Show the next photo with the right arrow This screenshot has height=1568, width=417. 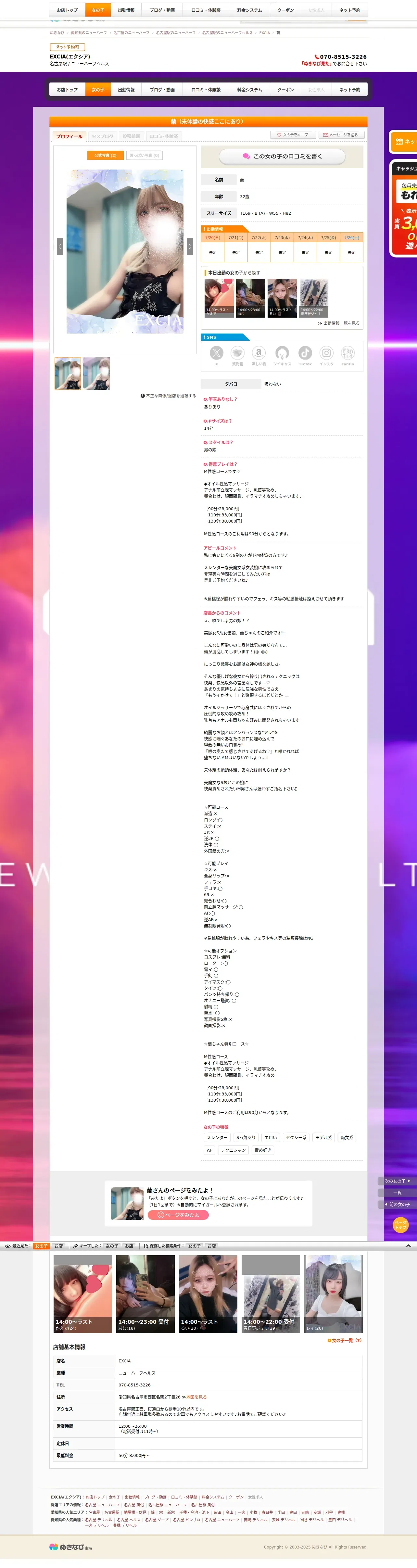190,246
